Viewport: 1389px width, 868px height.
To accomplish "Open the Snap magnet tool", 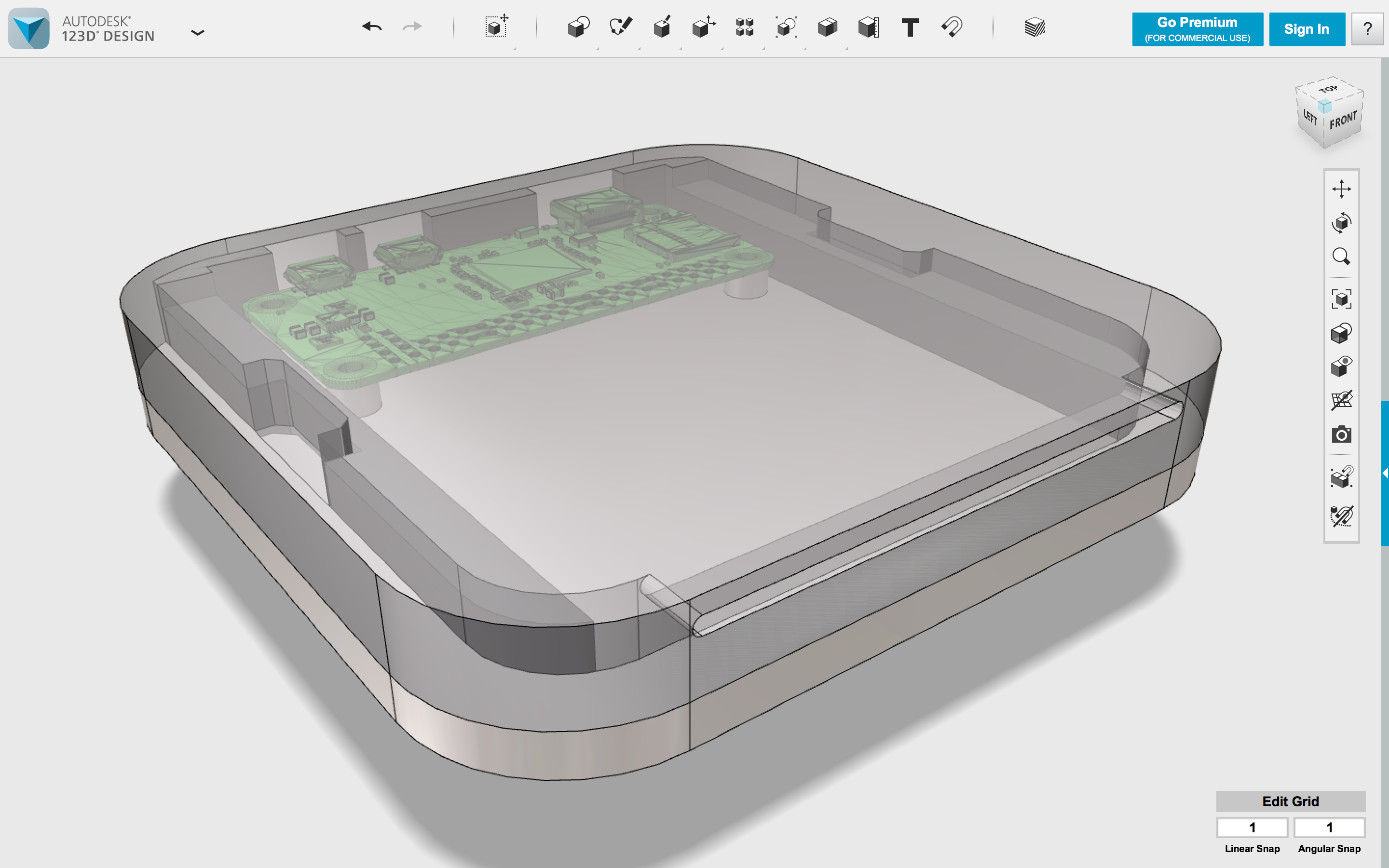I will pyautogui.click(x=952, y=27).
